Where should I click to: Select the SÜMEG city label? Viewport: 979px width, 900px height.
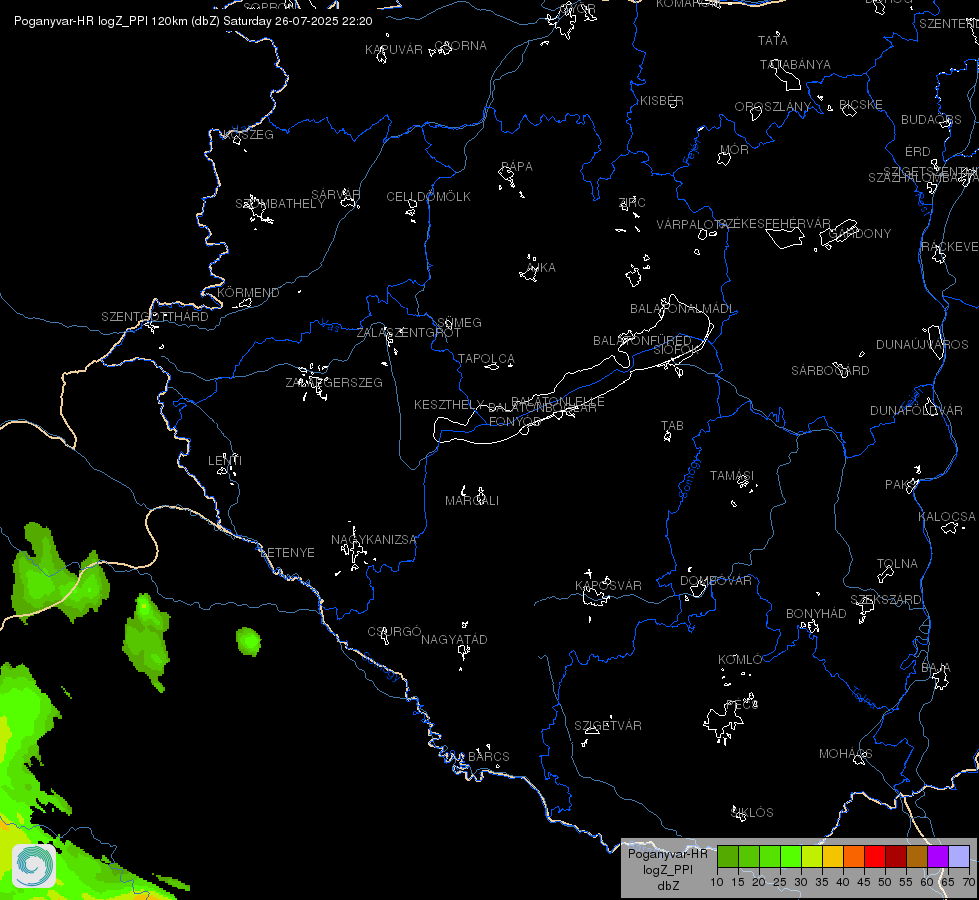pos(459,323)
